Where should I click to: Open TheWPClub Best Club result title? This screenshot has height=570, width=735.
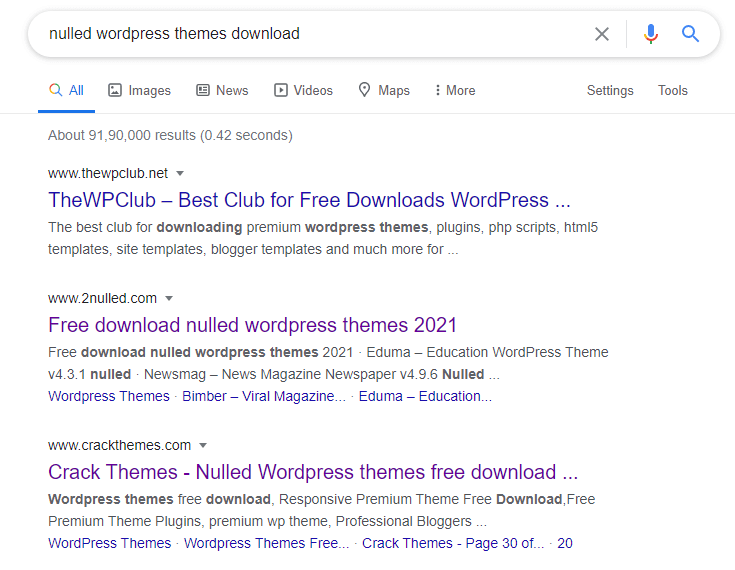tap(309, 200)
